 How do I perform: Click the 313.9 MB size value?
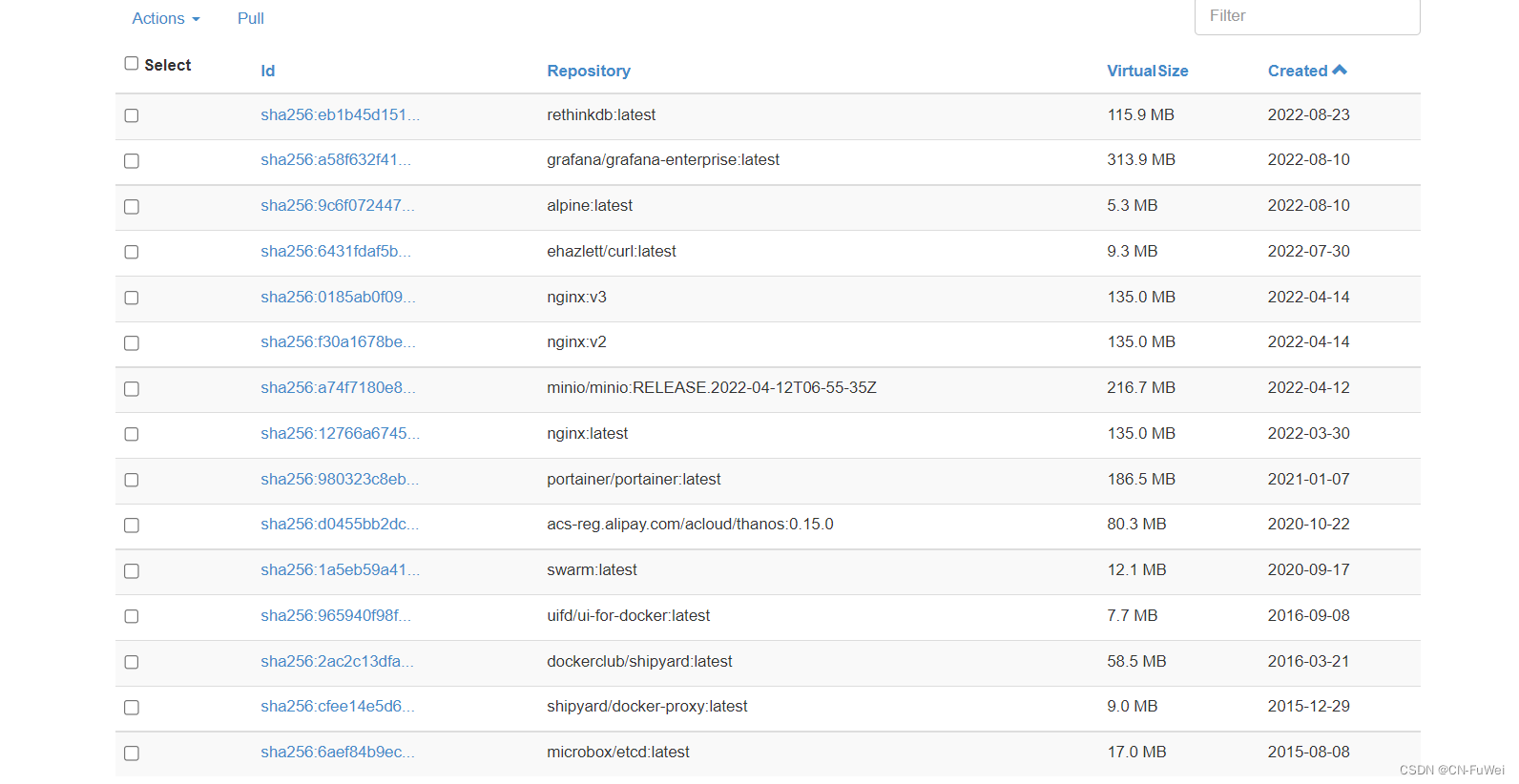pyautogui.click(x=1141, y=159)
